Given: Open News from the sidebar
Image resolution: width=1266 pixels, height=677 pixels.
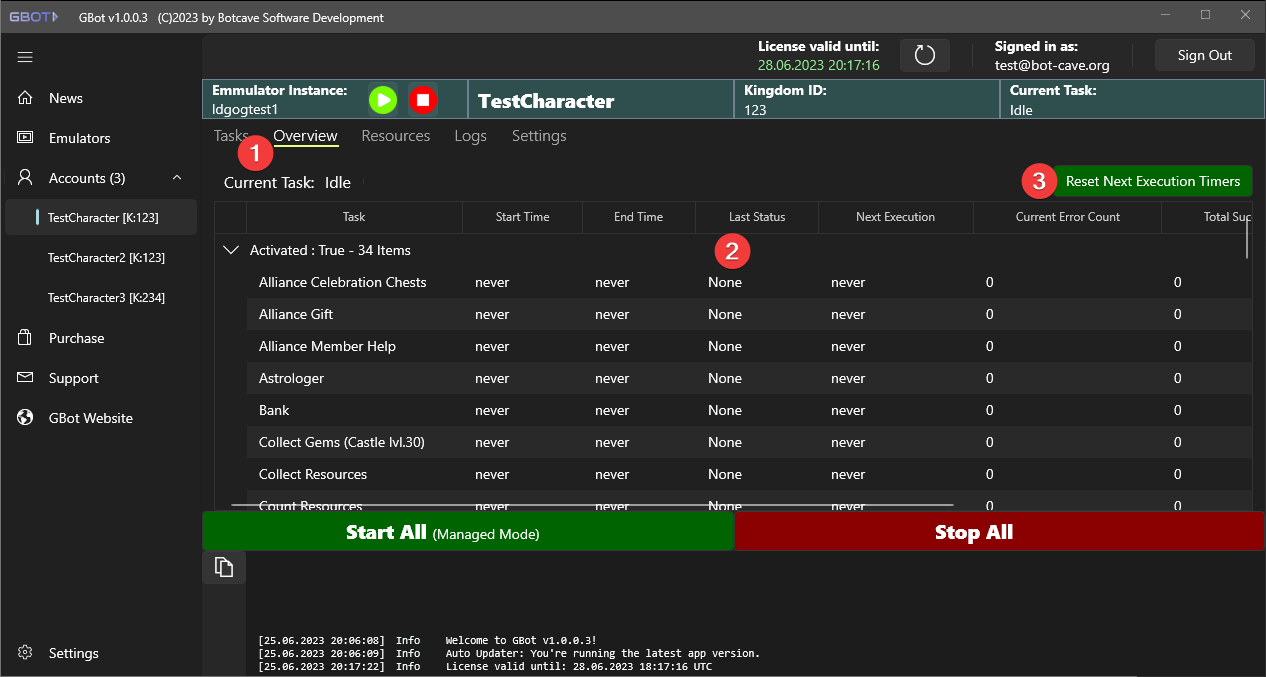Looking at the screenshot, I should pos(66,98).
